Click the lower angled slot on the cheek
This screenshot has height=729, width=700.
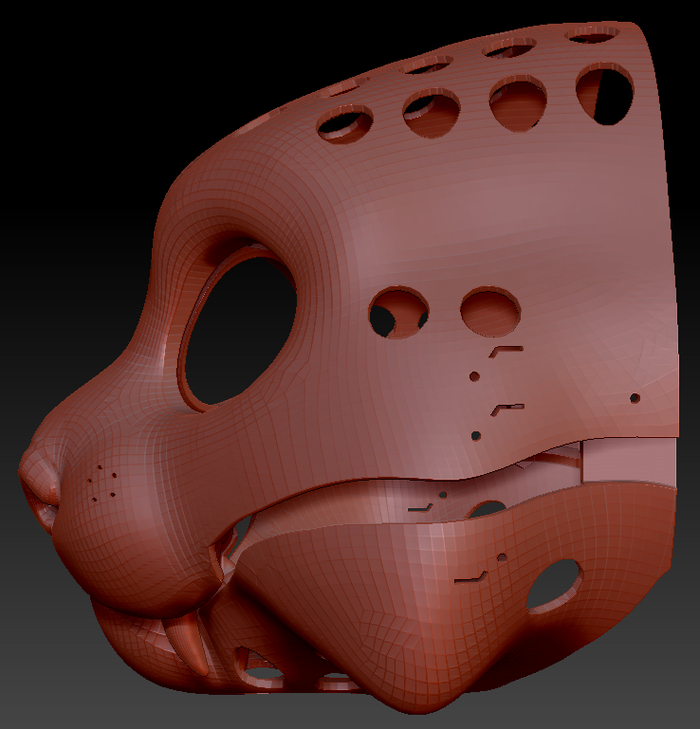[508, 410]
